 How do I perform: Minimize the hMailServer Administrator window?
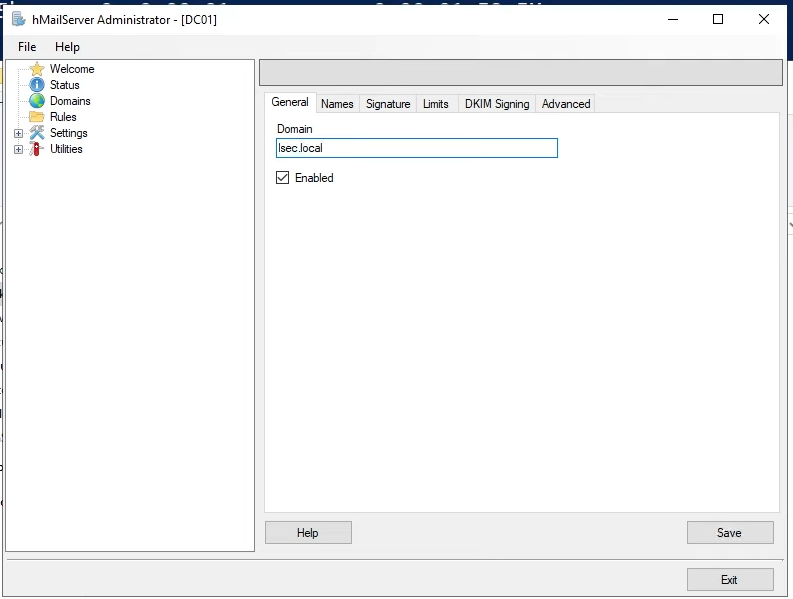(673, 20)
